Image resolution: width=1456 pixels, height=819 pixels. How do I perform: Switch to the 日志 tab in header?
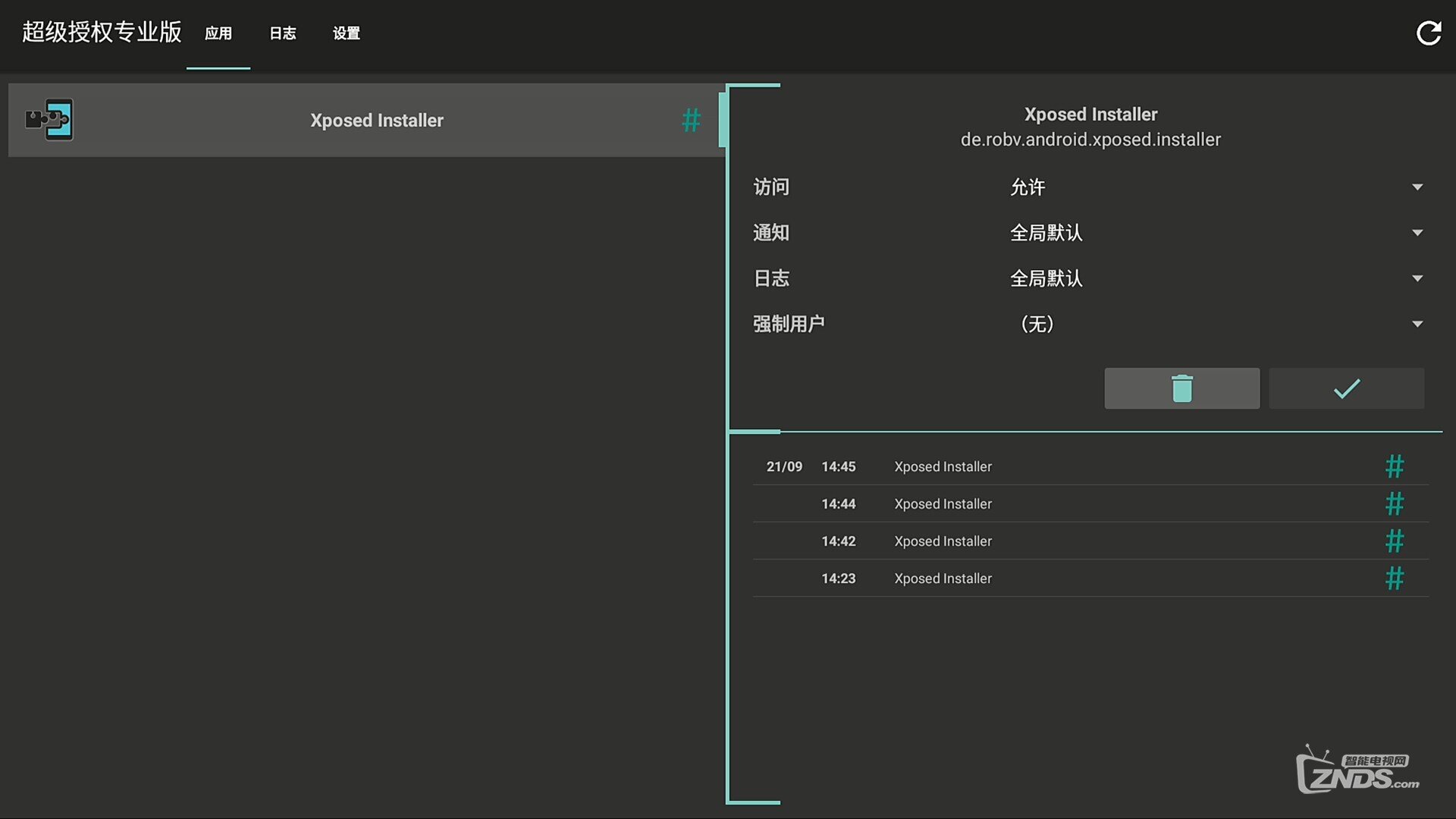point(282,33)
